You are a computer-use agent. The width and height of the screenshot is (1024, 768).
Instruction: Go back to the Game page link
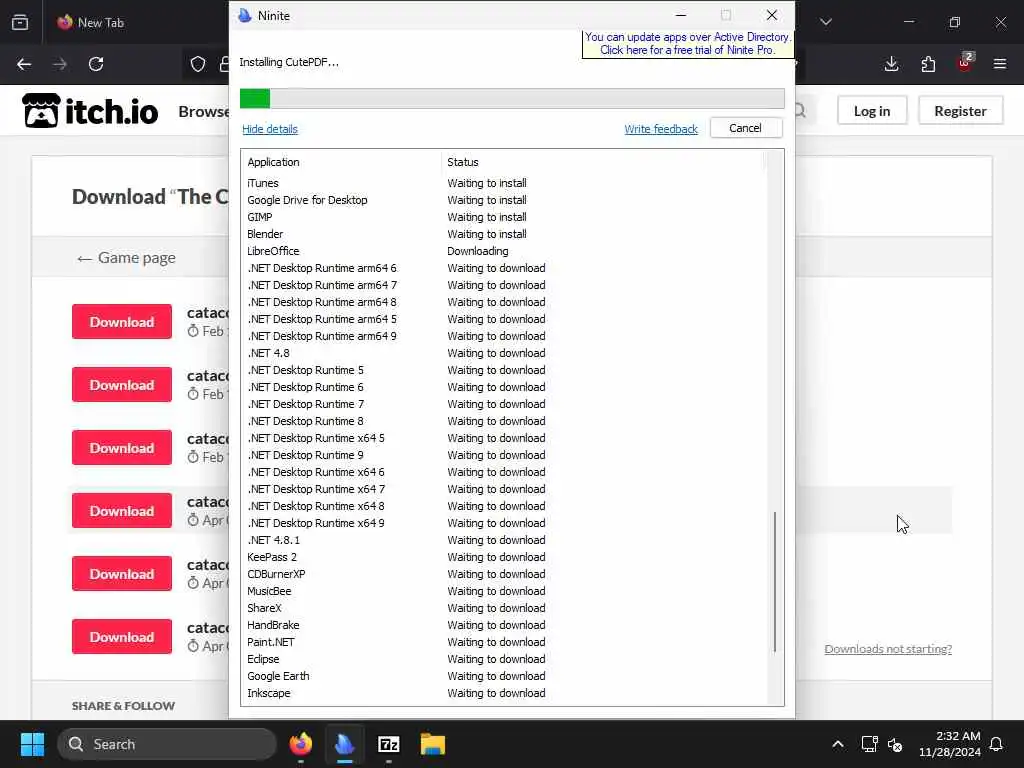click(126, 258)
